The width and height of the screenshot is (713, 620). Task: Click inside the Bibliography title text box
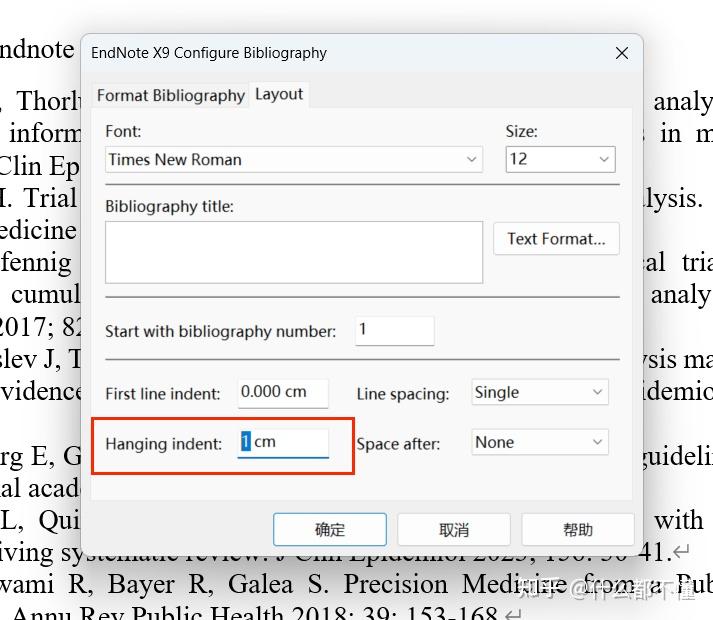294,252
